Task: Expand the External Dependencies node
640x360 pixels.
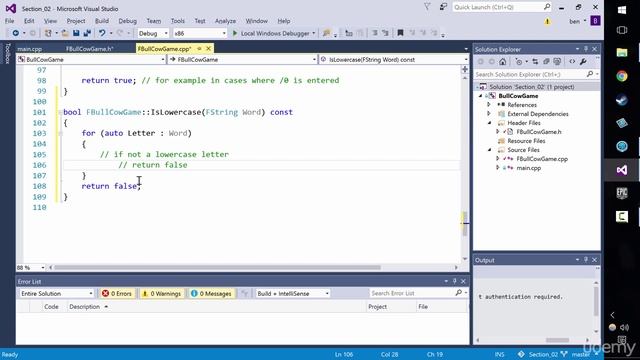Action: 489,113
